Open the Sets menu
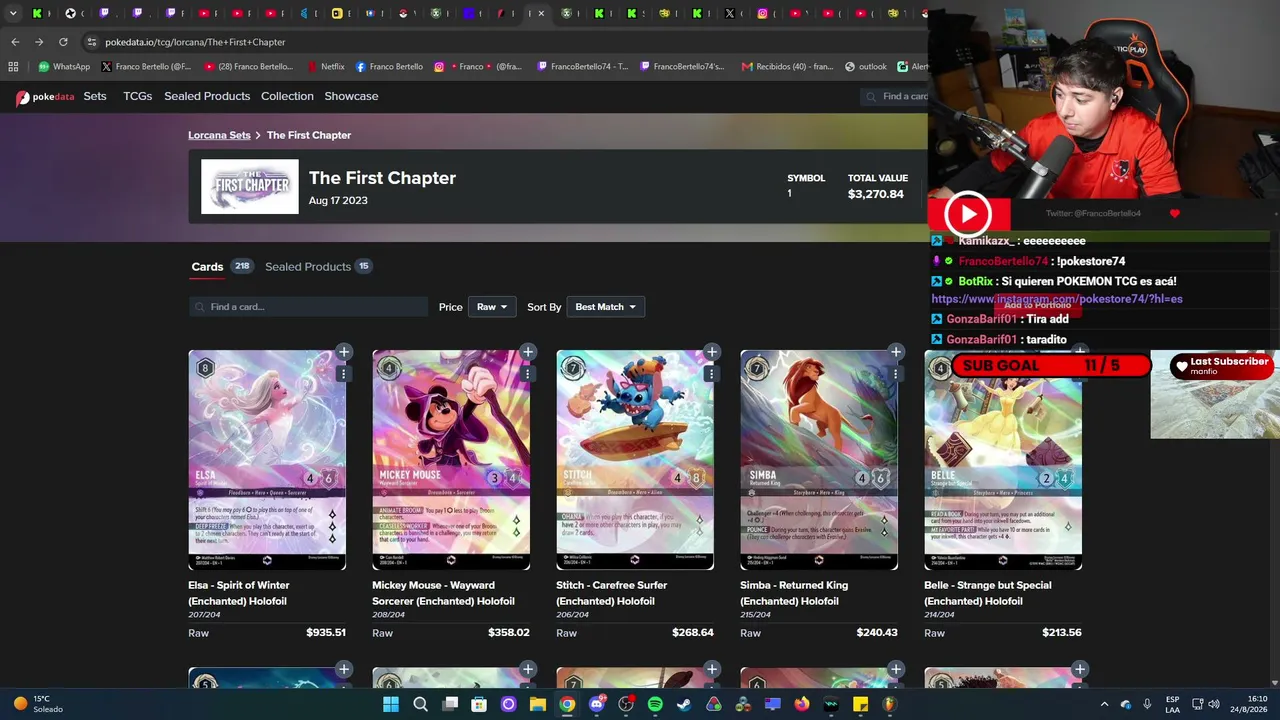Image resolution: width=1280 pixels, height=720 pixels. (x=95, y=96)
